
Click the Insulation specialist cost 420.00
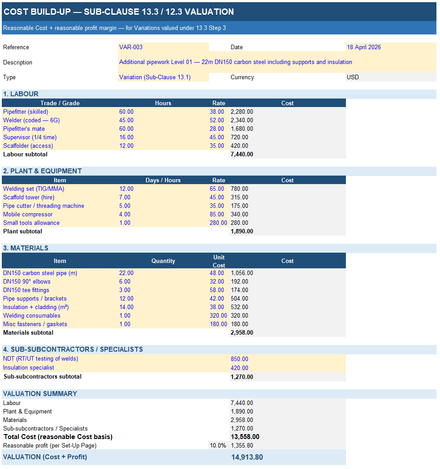[x=239, y=368]
